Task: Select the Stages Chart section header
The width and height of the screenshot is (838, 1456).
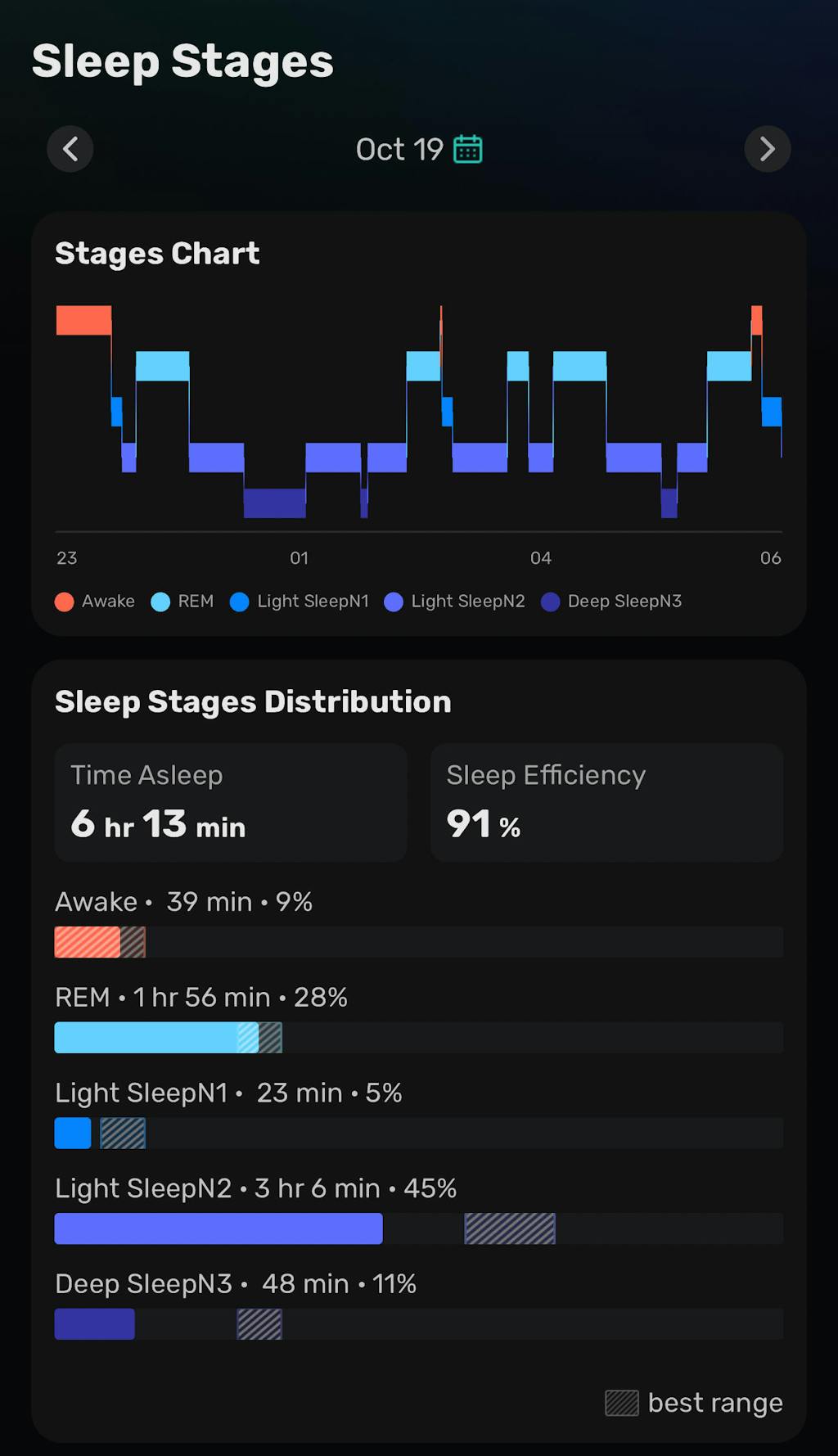Action: click(157, 254)
